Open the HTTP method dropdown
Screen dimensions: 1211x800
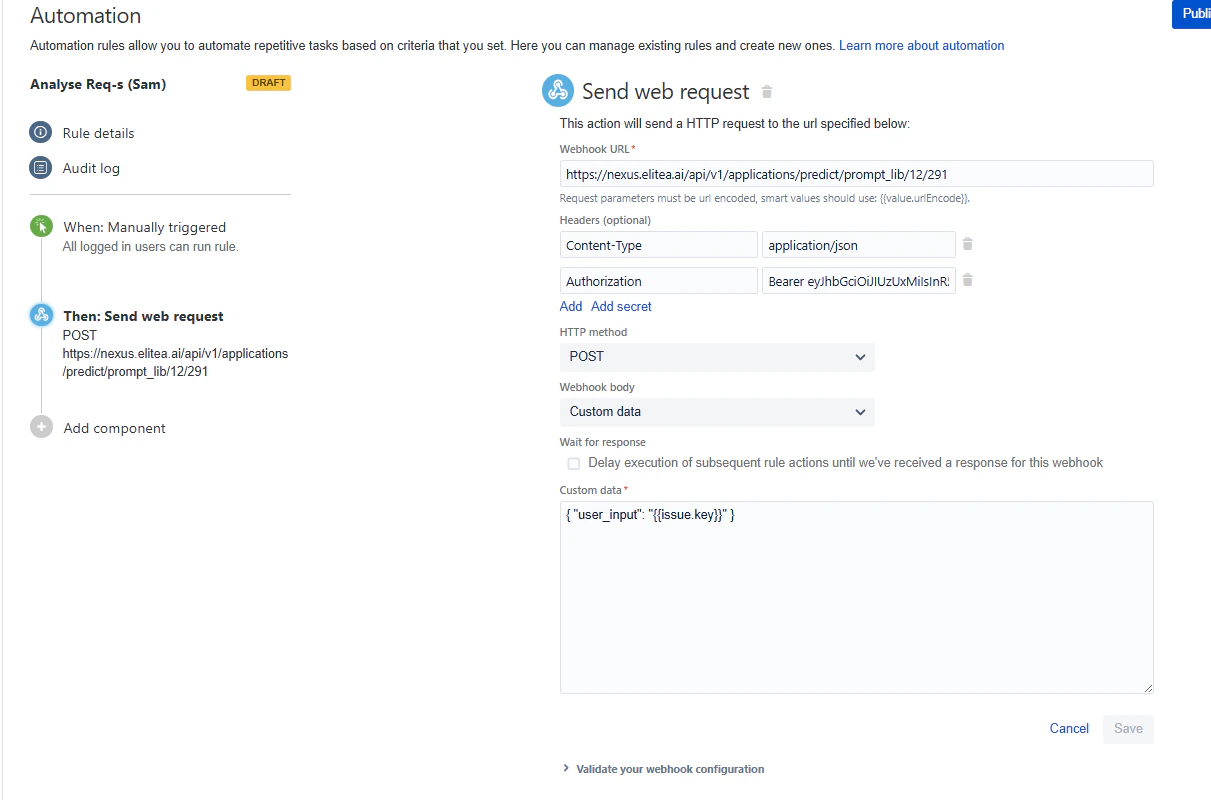click(716, 356)
